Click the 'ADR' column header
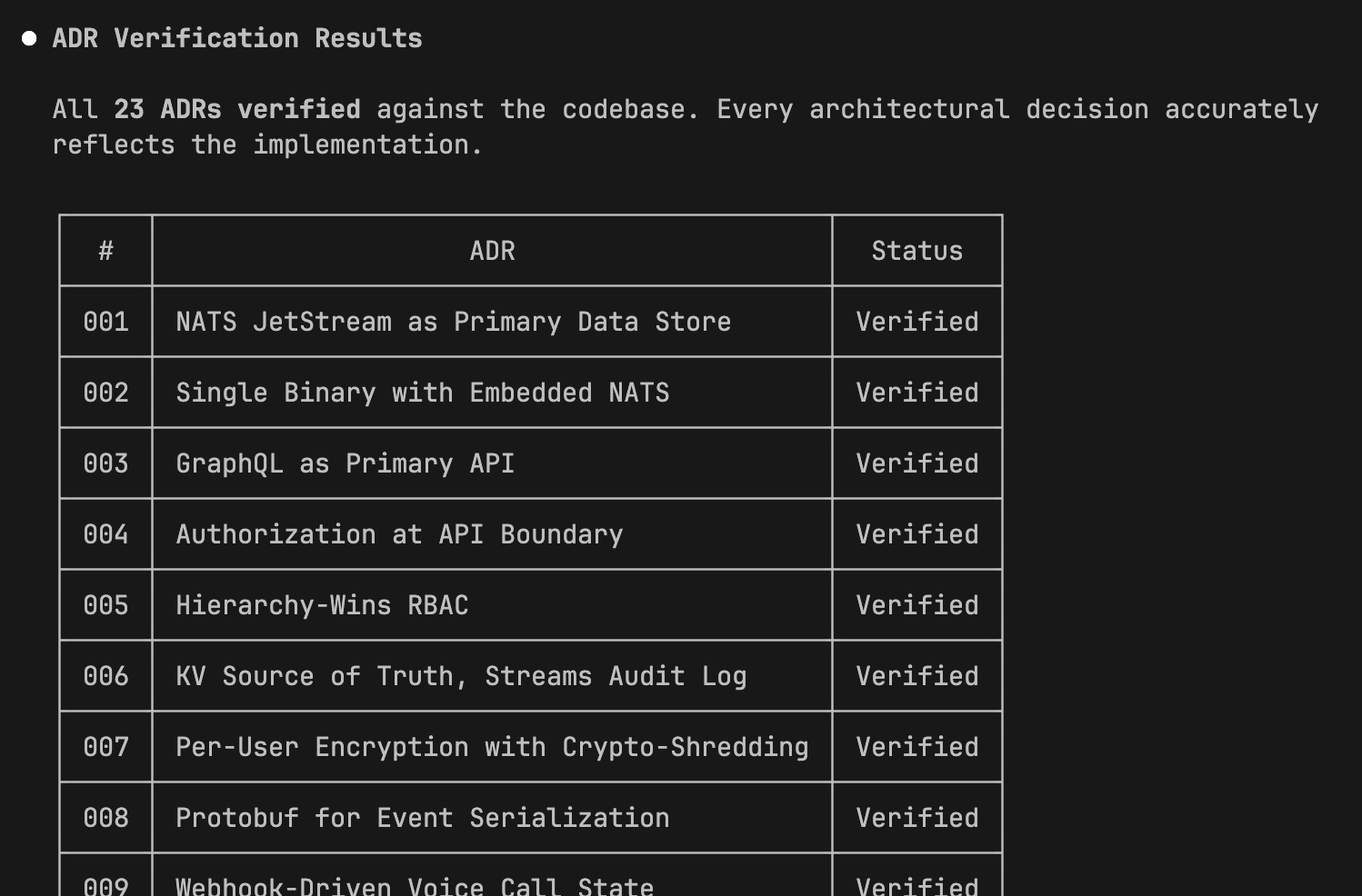The width and height of the screenshot is (1362, 896). (492, 251)
